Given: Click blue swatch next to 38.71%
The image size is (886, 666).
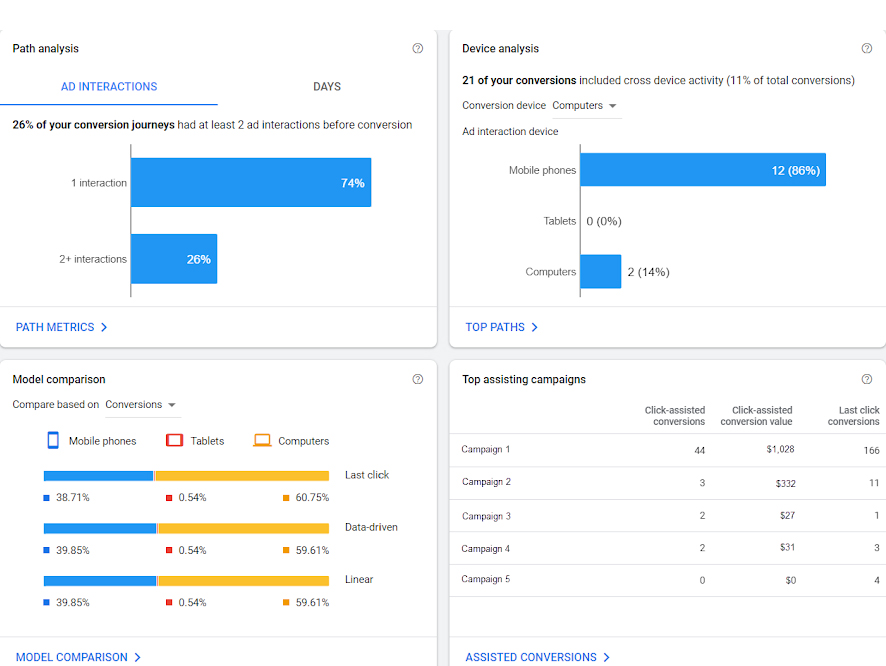Looking at the screenshot, I should pos(46,498).
